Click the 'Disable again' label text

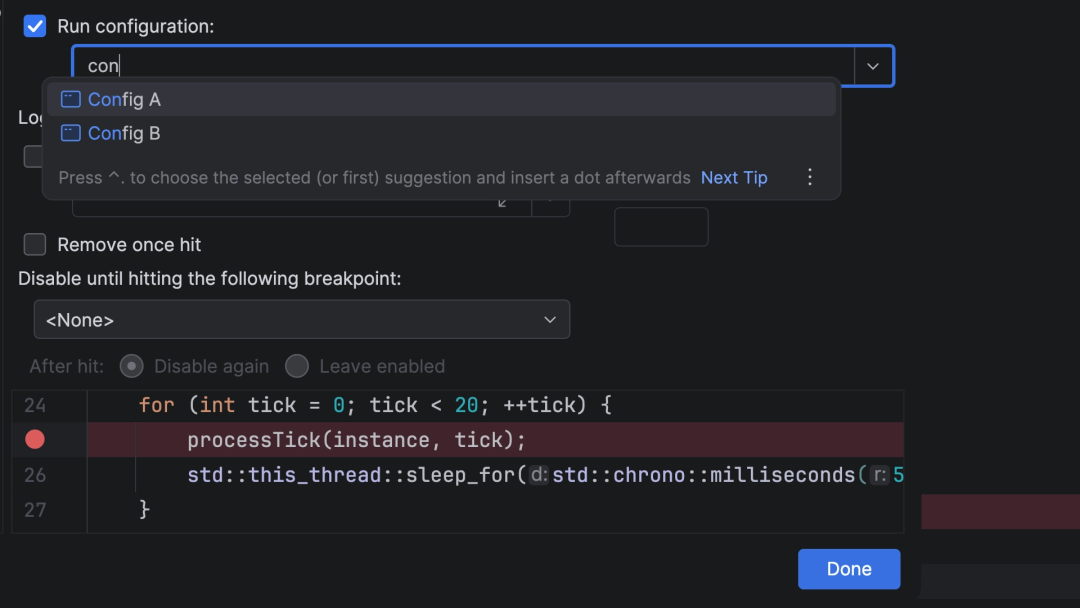tap(211, 366)
